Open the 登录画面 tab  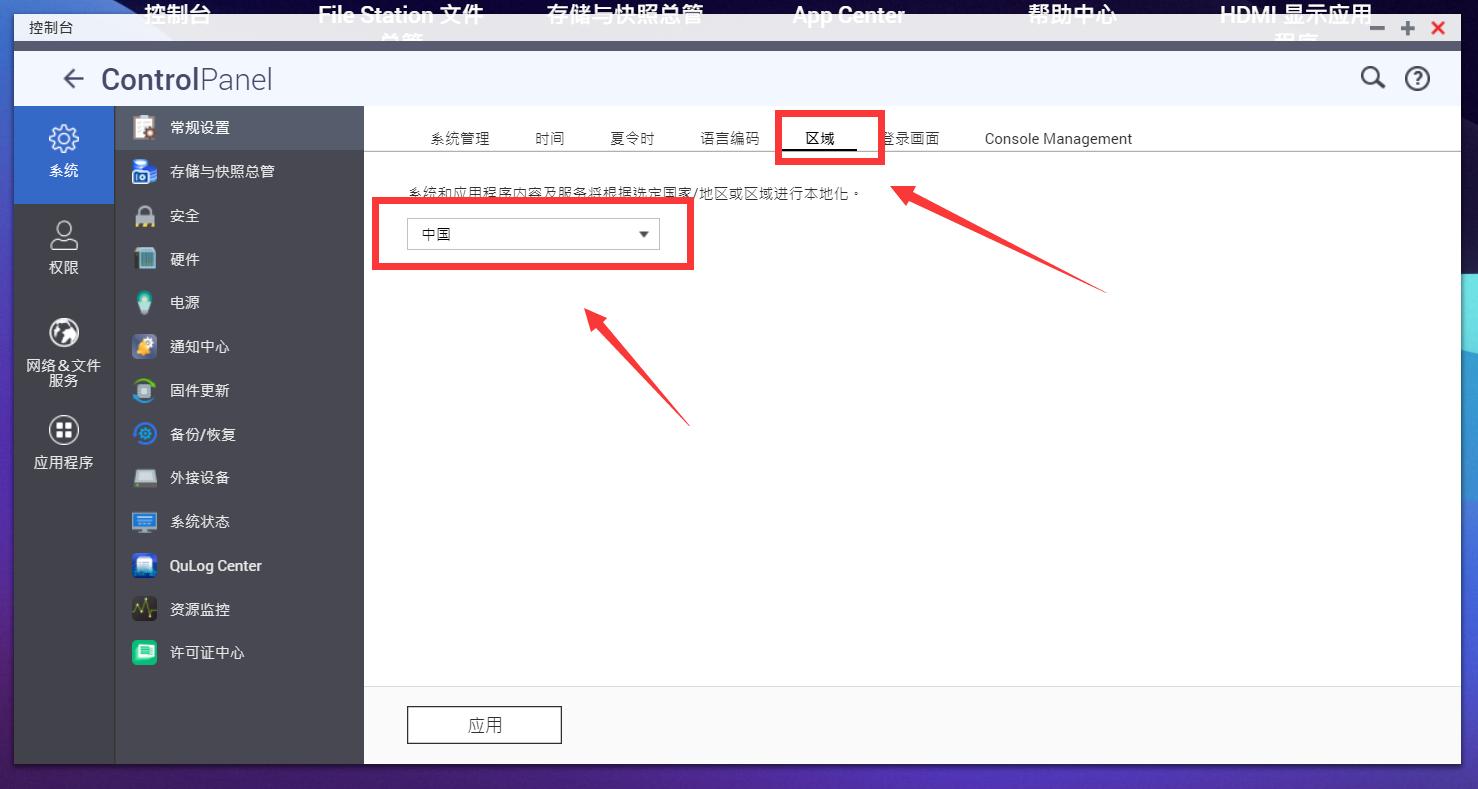(914, 138)
